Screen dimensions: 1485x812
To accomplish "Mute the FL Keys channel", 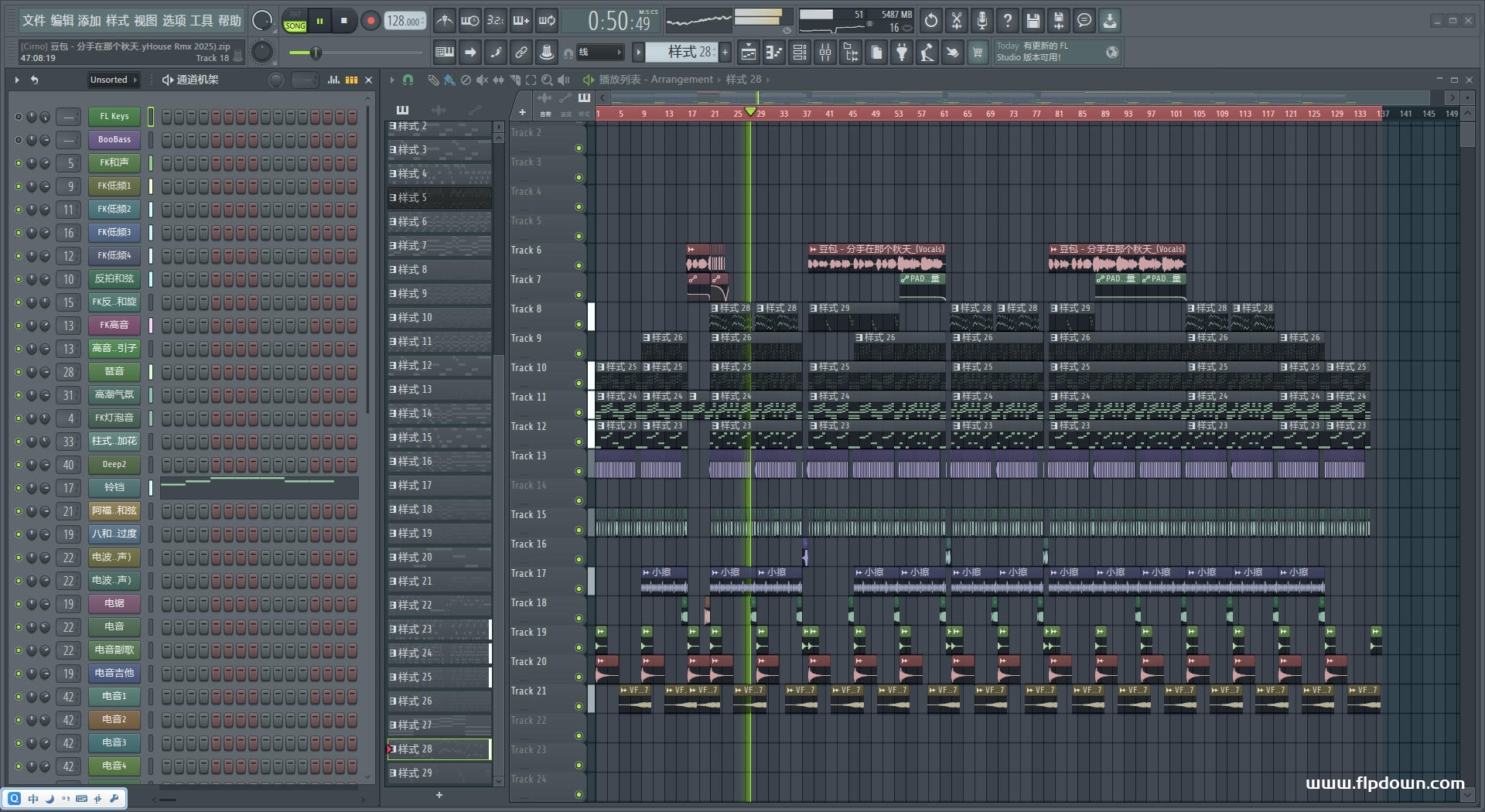I will 19,117.
